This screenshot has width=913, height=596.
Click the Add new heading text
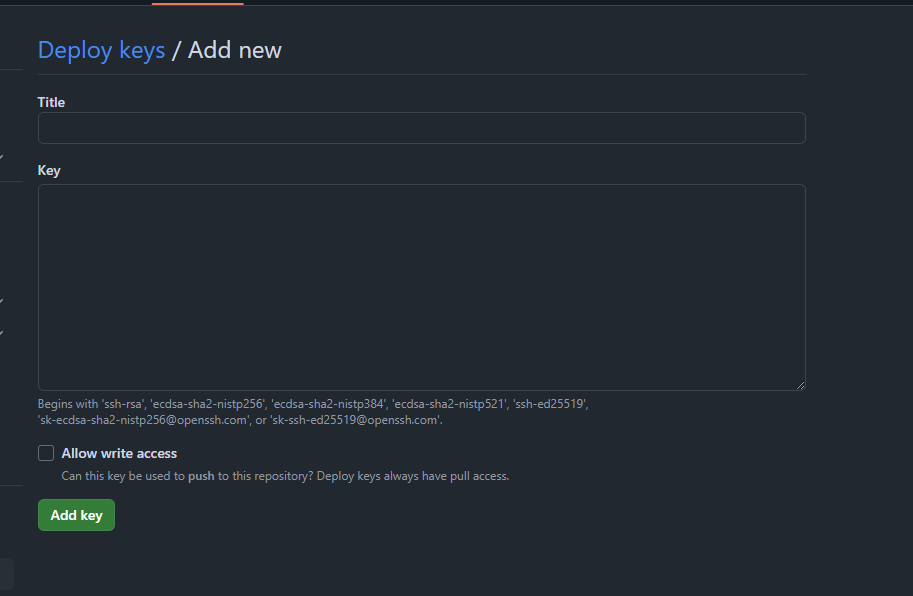pos(235,50)
